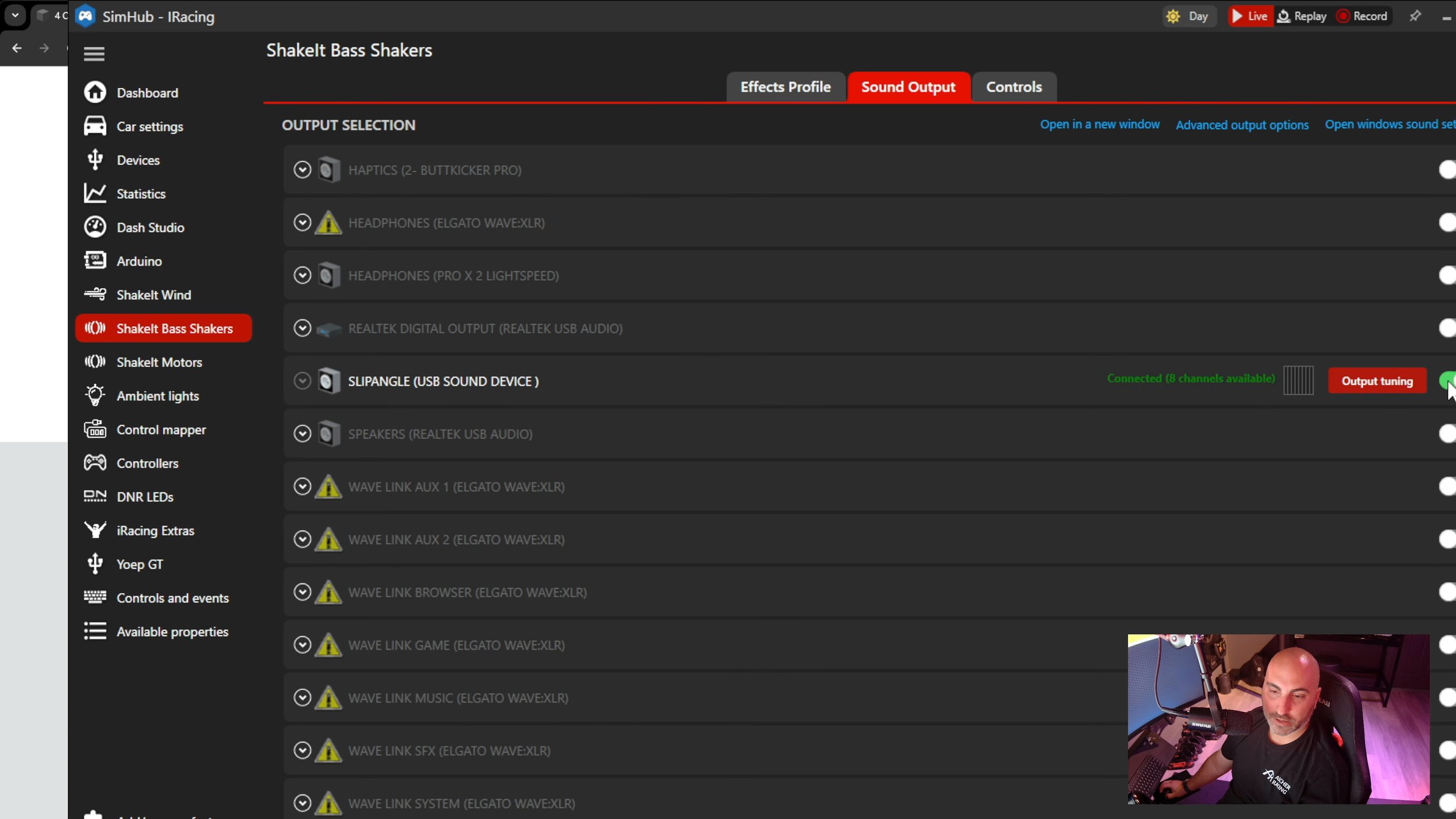The height and width of the screenshot is (819, 1456).
Task: Enable Wave Link Aux 1 output toggle
Action: pyautogui.click(x=1447, y=486)
